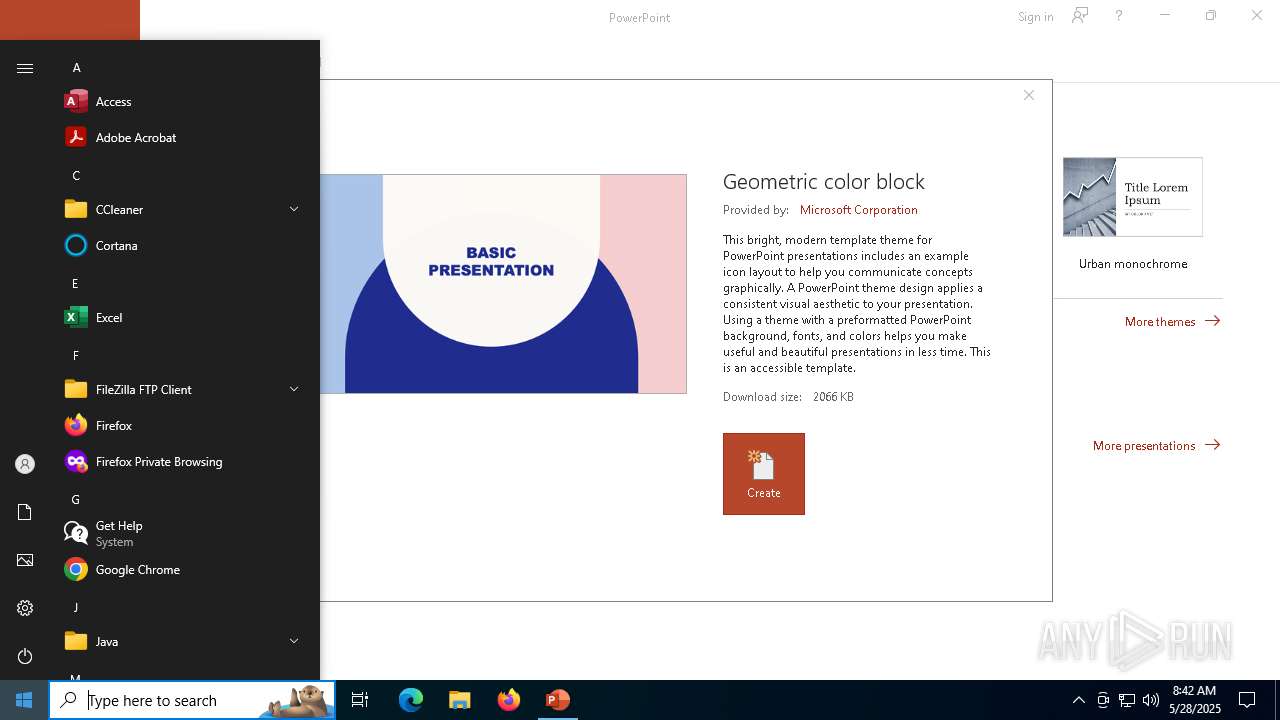
Task: Open the notification center
Action: coord(1248,700)
